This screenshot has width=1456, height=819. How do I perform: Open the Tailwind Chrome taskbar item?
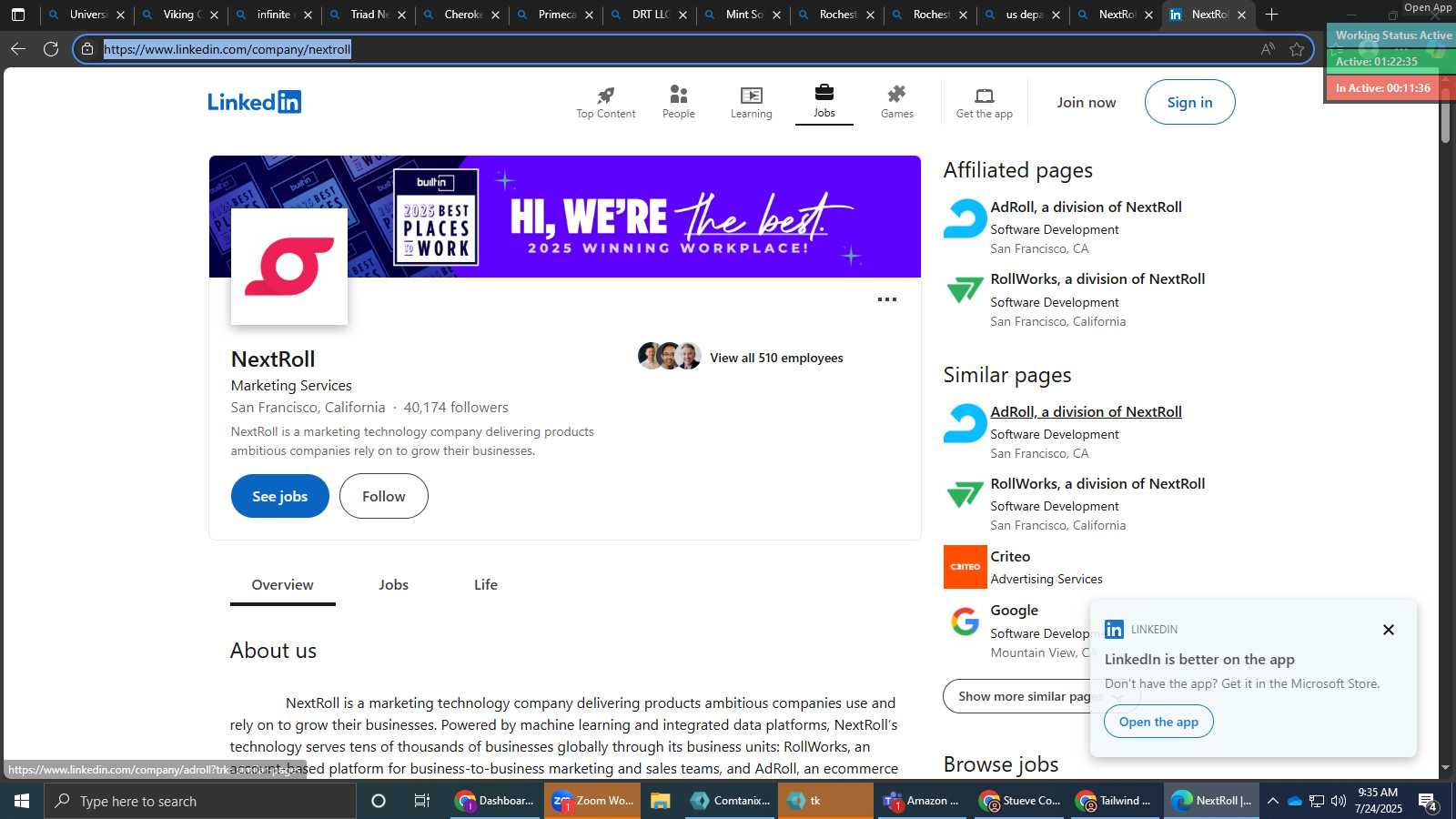(x=1113, y=801)
